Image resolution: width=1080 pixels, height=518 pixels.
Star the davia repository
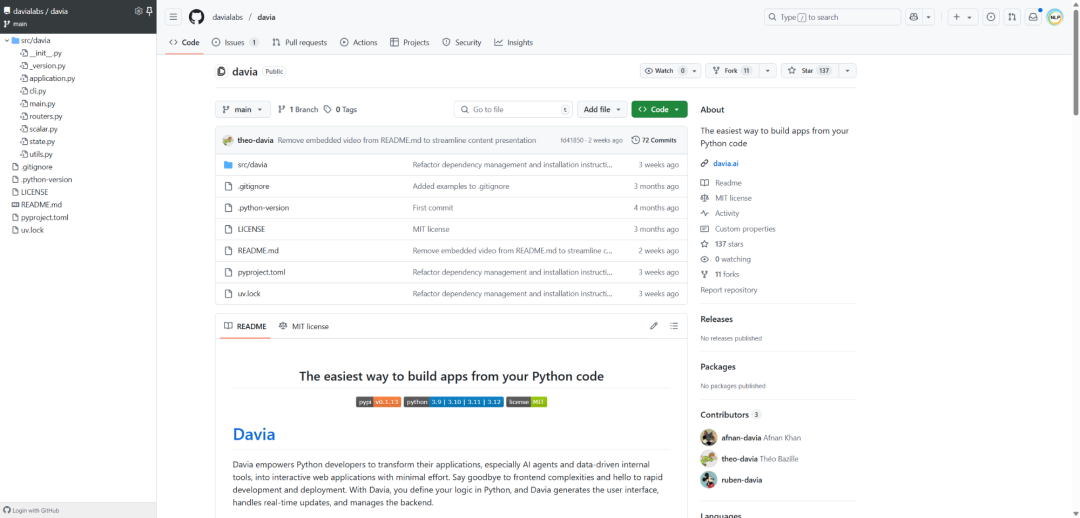click(x=807, y=71)
